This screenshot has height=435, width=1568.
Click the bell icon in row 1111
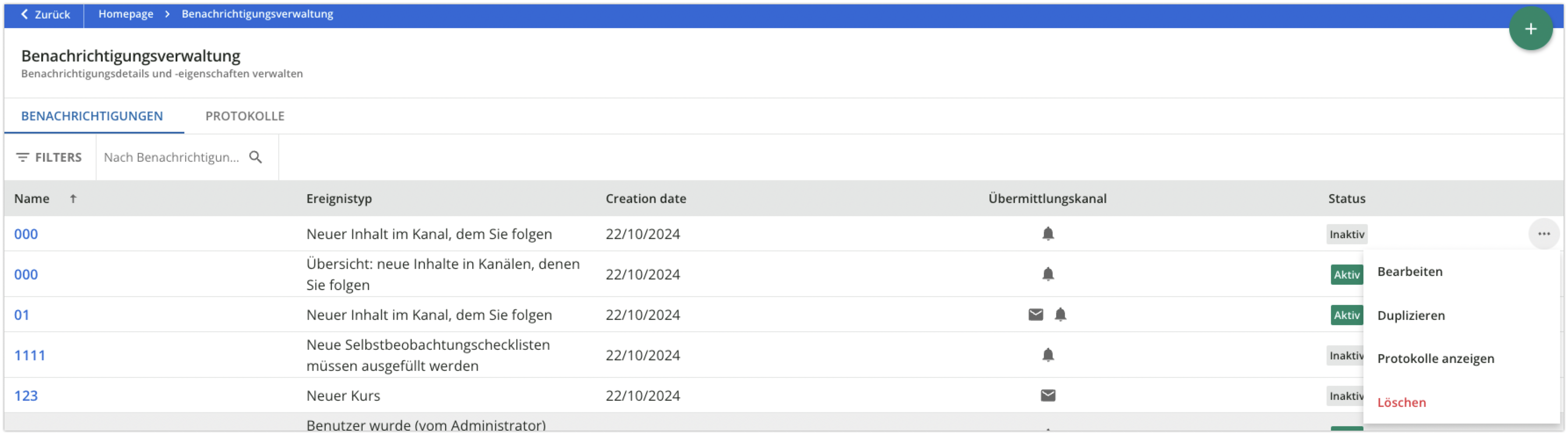click(x=1047, y=355)
